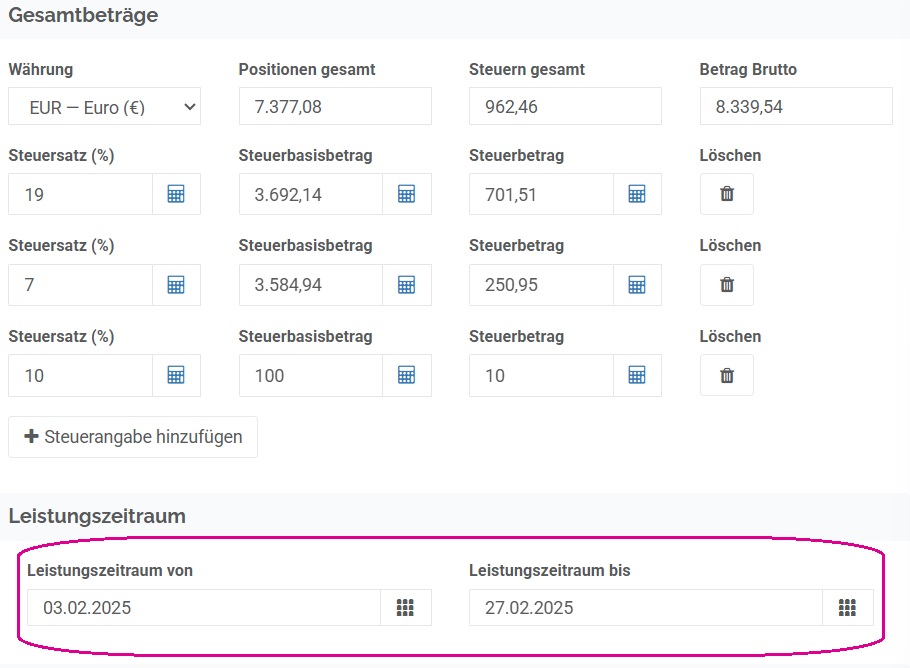Click calculator icon next to Steuersatz 19
Viewport: 910px width, 668px height.
[x=176, y=194]
